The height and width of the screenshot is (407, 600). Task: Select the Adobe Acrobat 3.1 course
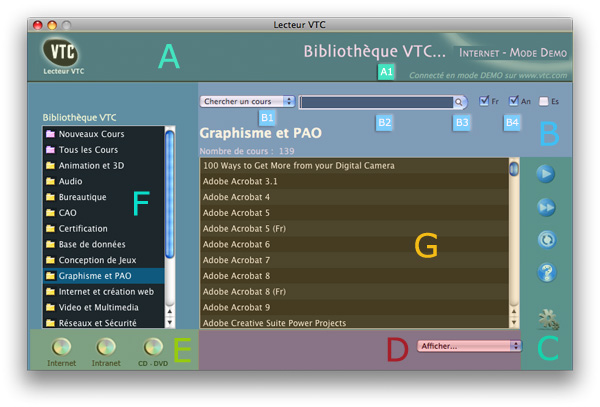354,181
